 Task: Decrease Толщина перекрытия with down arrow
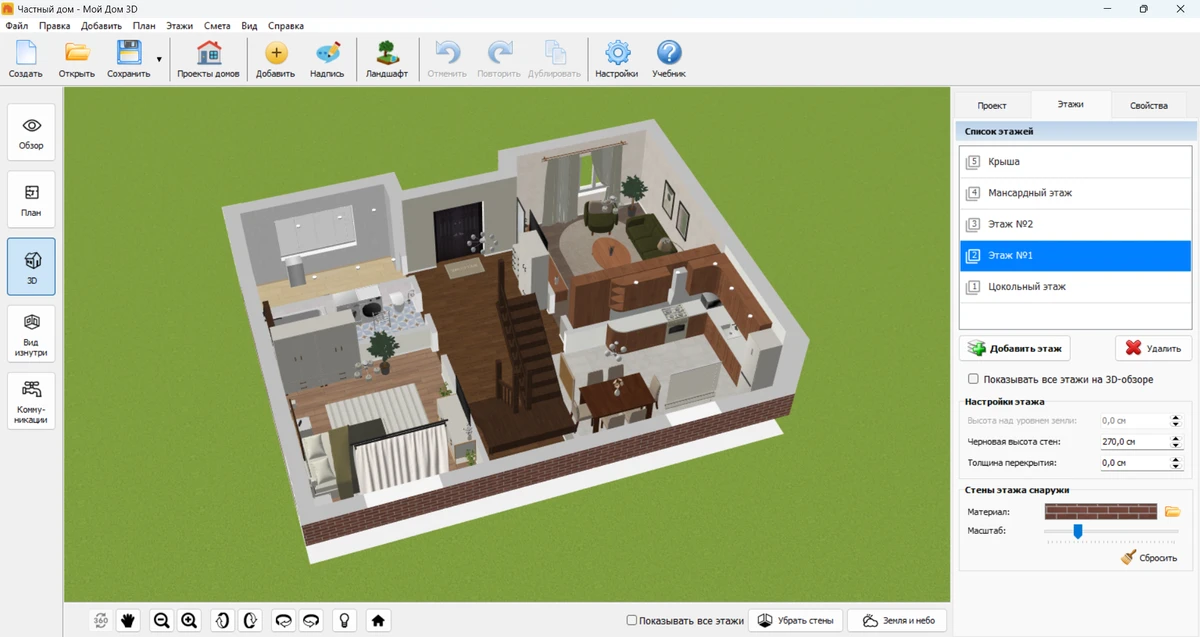(1175, 467)
